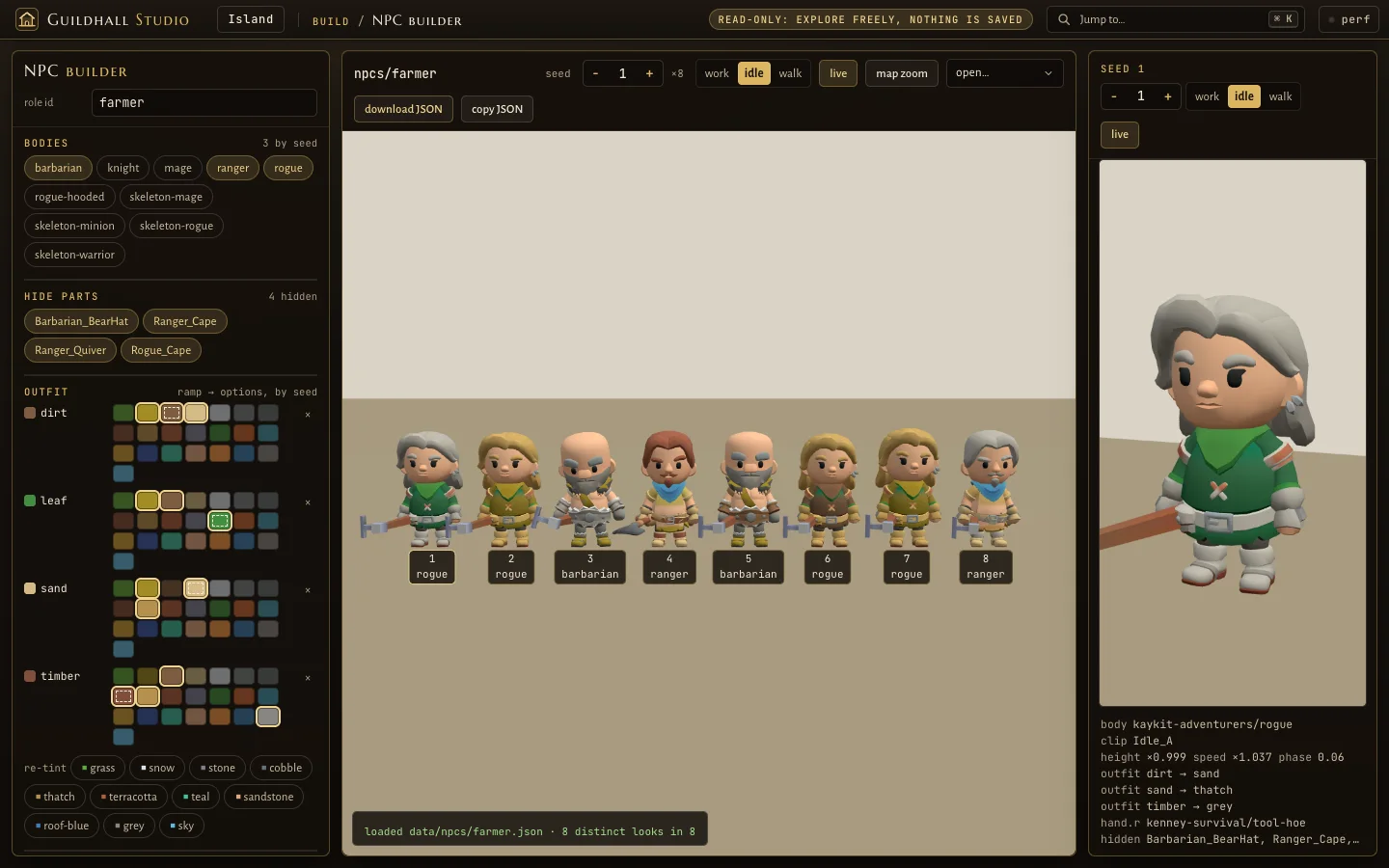Open the perf panel button
Screen dimensions: 1389x868
(x=1348, y=19)
